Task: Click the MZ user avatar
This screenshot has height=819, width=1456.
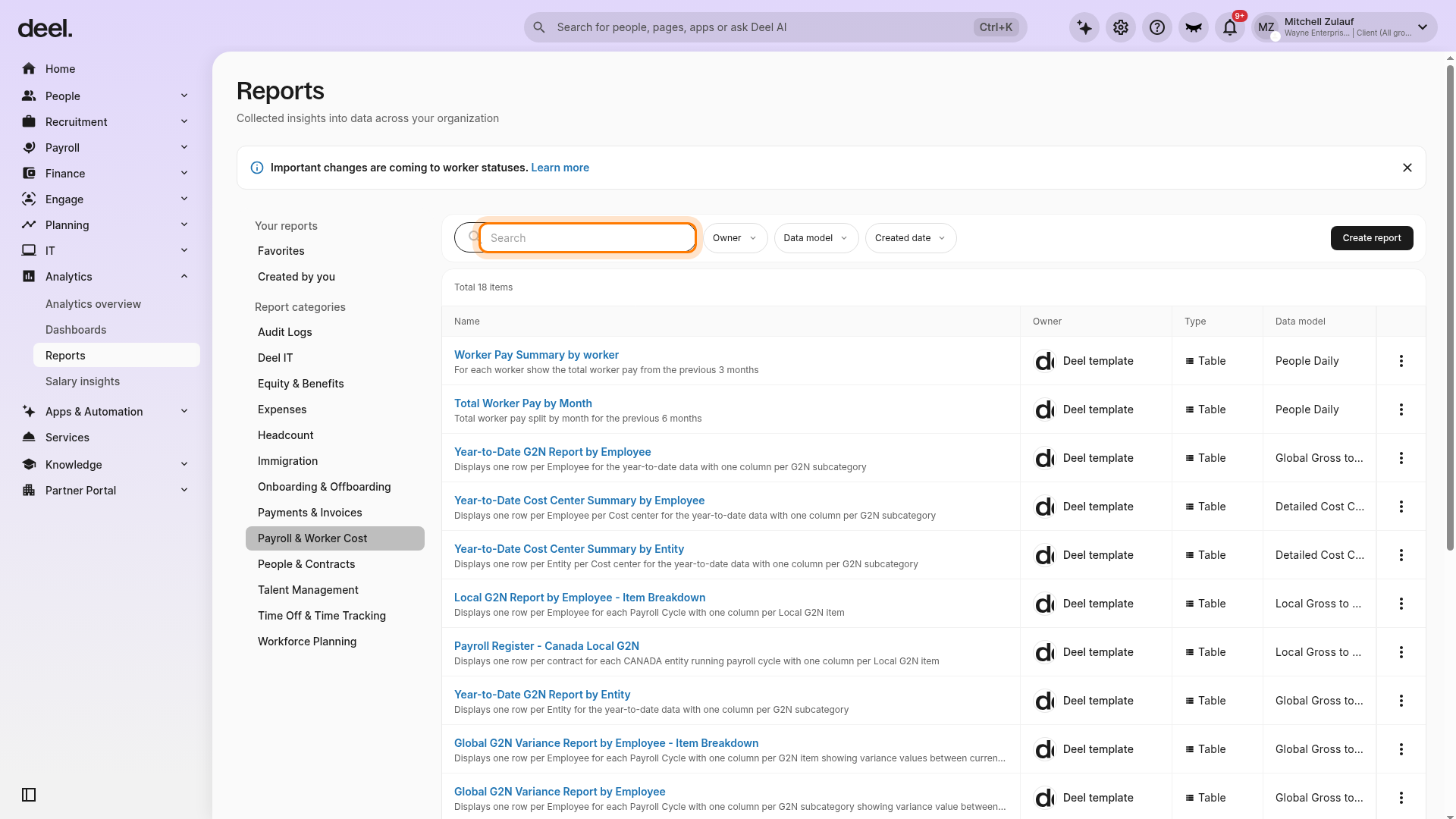Action: tap(1266, 27)
